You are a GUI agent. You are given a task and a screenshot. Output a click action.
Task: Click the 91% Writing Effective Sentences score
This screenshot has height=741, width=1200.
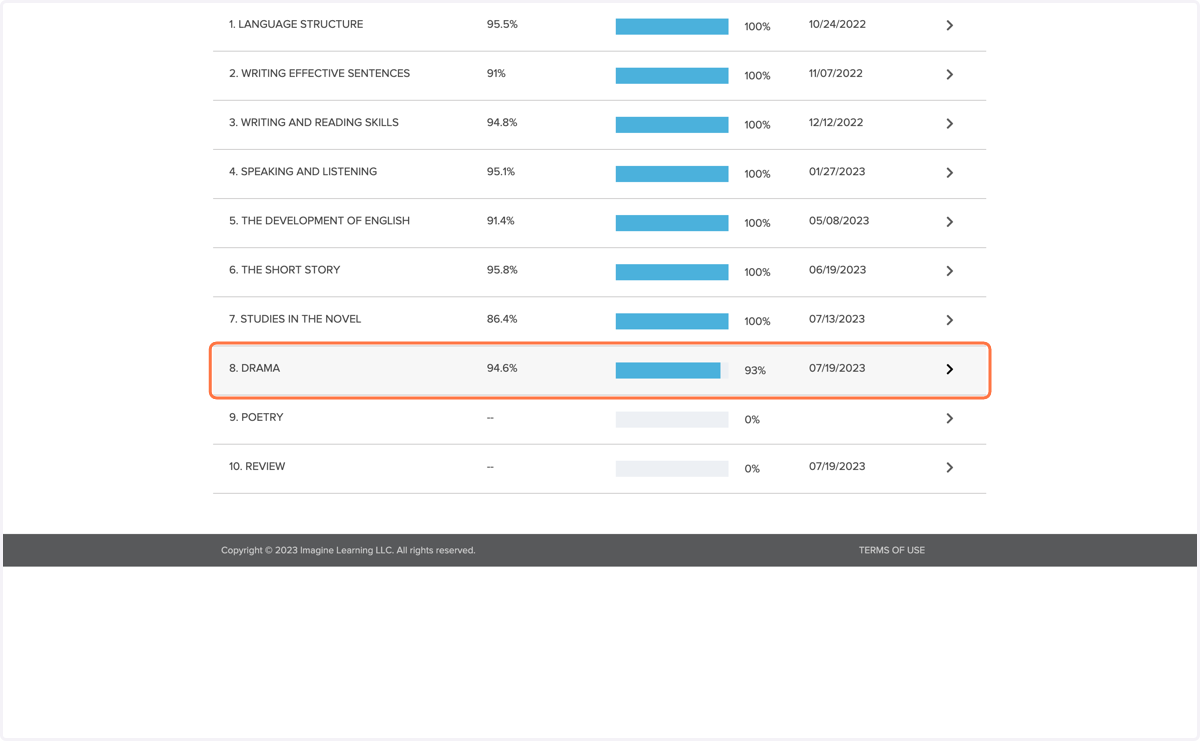496,73
